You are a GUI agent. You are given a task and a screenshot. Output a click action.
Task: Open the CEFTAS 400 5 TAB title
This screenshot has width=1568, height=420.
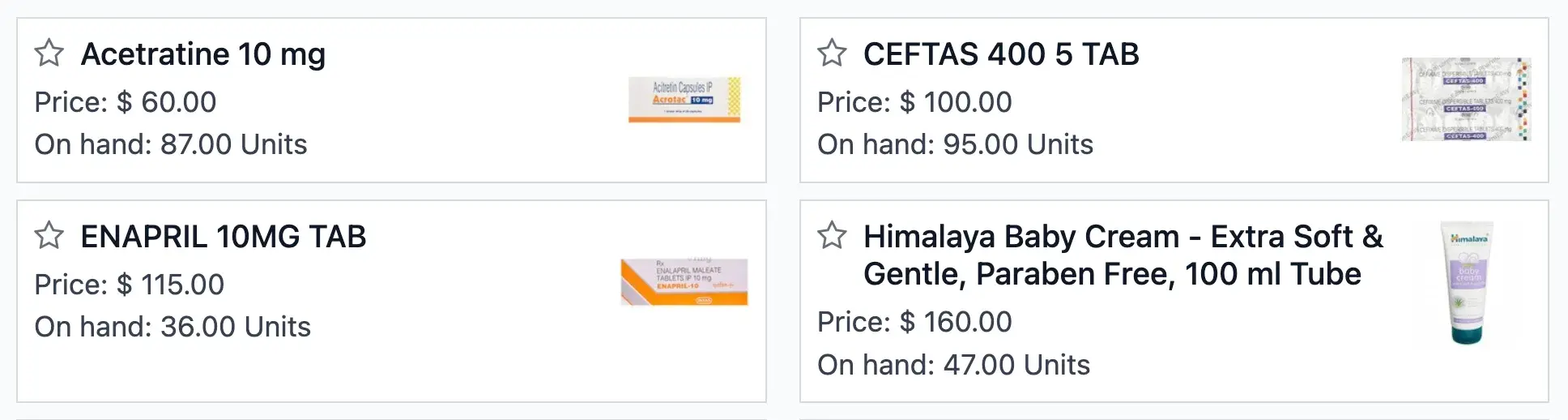(1001, 54)
